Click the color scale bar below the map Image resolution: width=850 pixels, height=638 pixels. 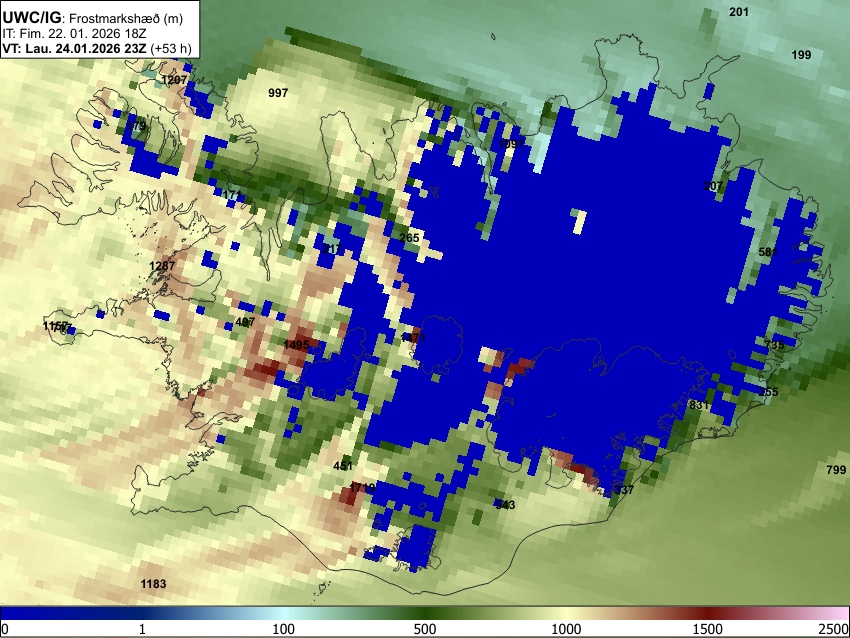pyautogui.click(x=425, y=614)
